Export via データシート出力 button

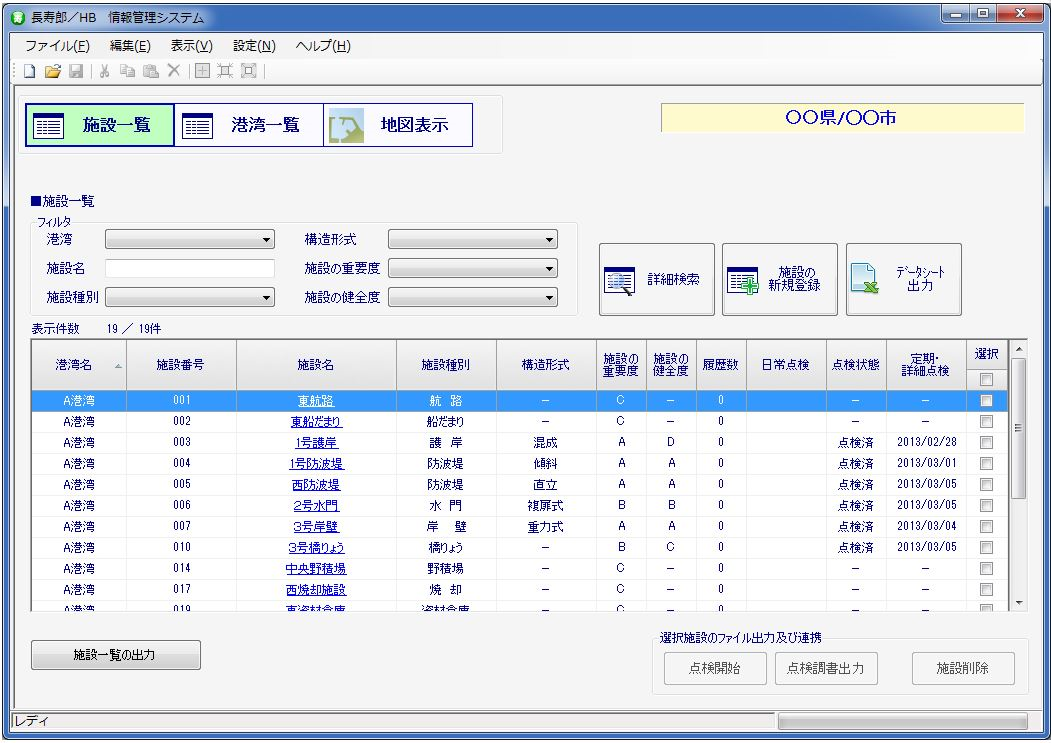point(903,280)
